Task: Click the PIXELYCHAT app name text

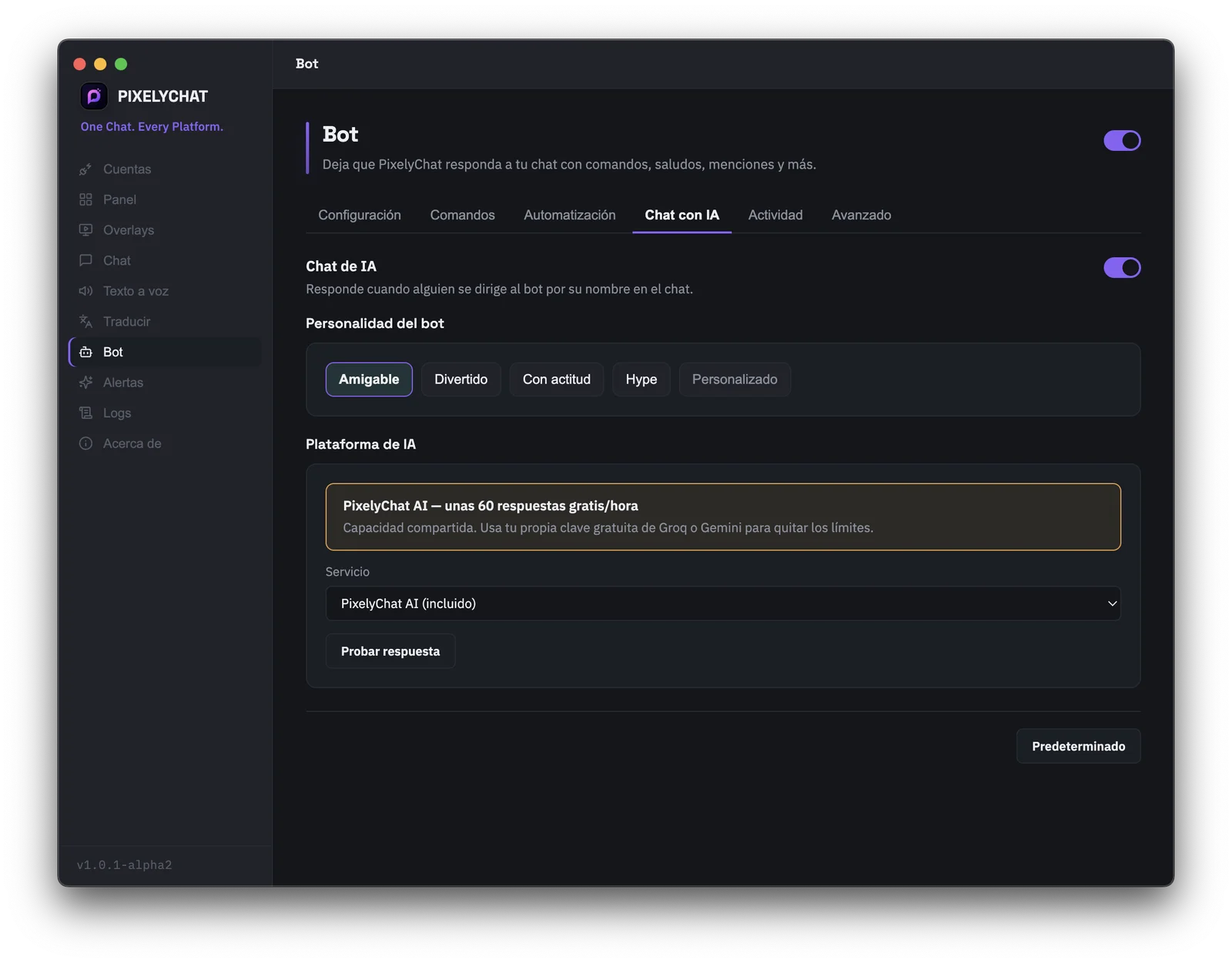Action: pos(162,96)
